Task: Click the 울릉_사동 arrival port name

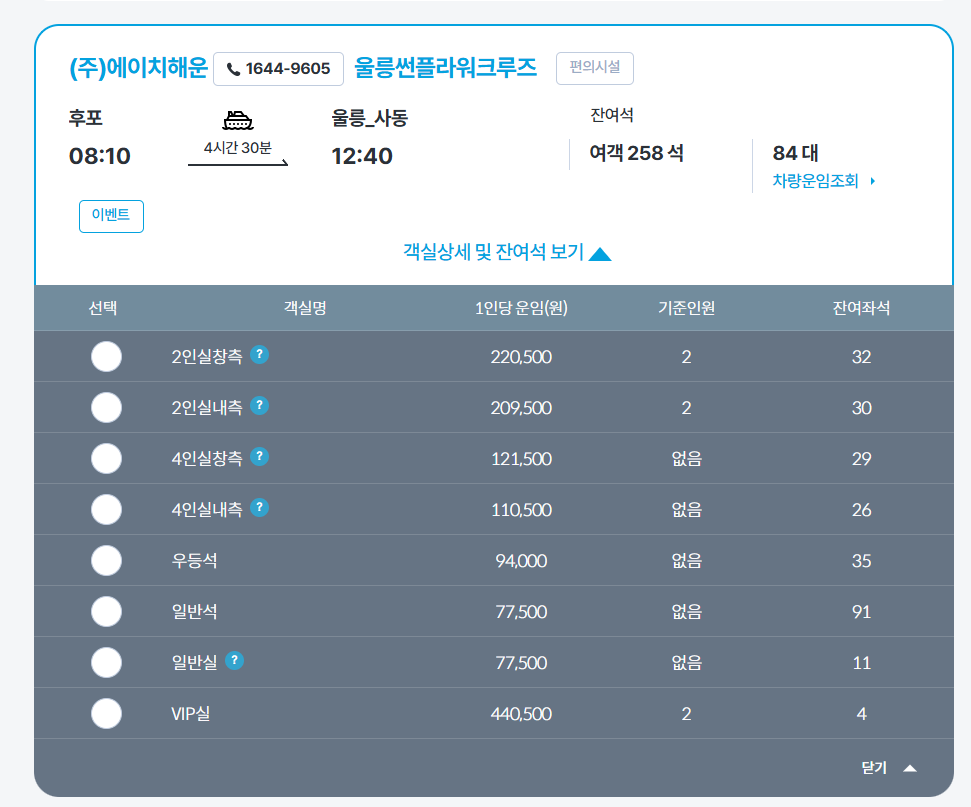Action: click(x=370, y=118)
